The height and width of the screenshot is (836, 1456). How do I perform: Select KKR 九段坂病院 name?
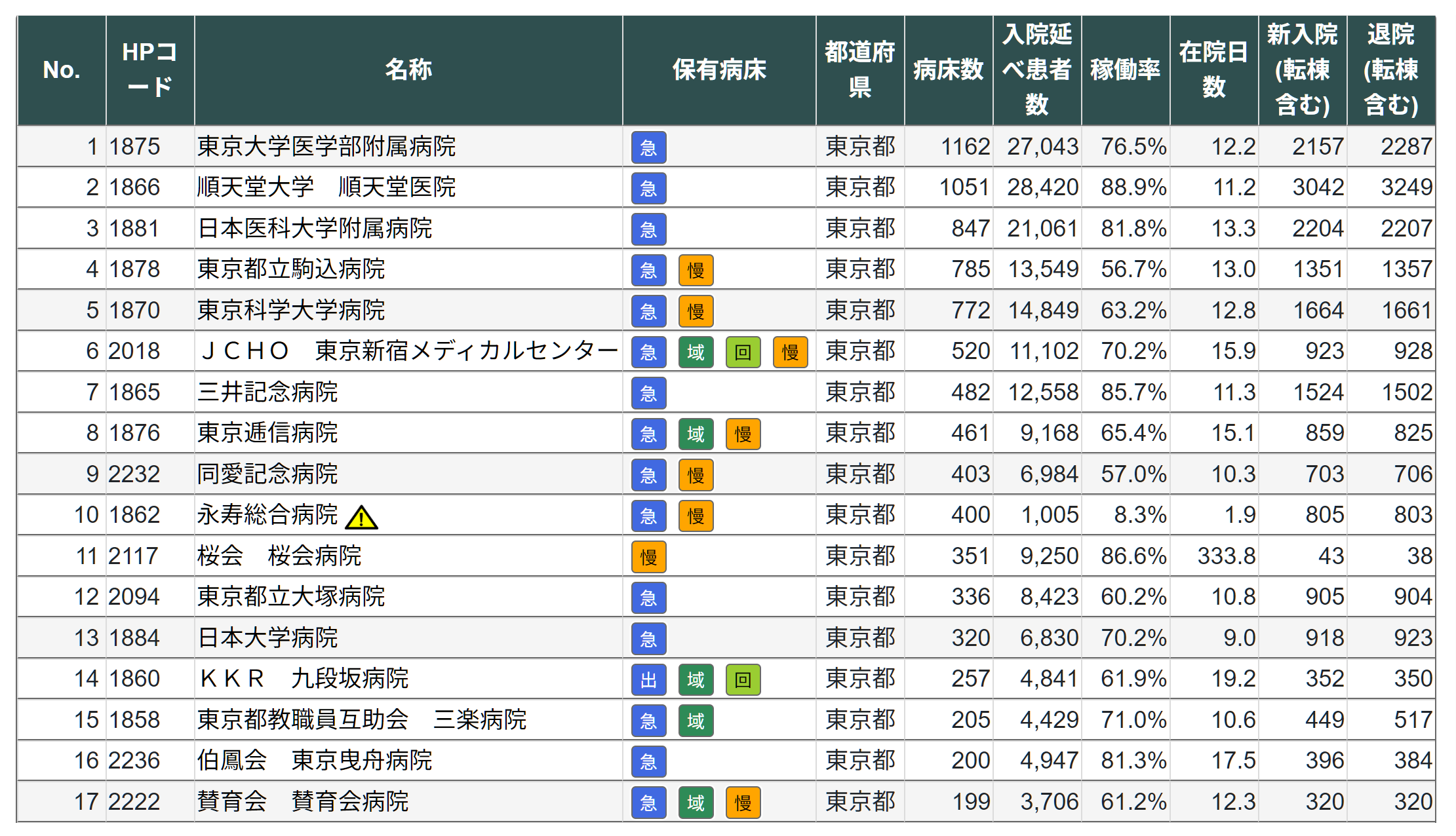click(x=304, y=679)
